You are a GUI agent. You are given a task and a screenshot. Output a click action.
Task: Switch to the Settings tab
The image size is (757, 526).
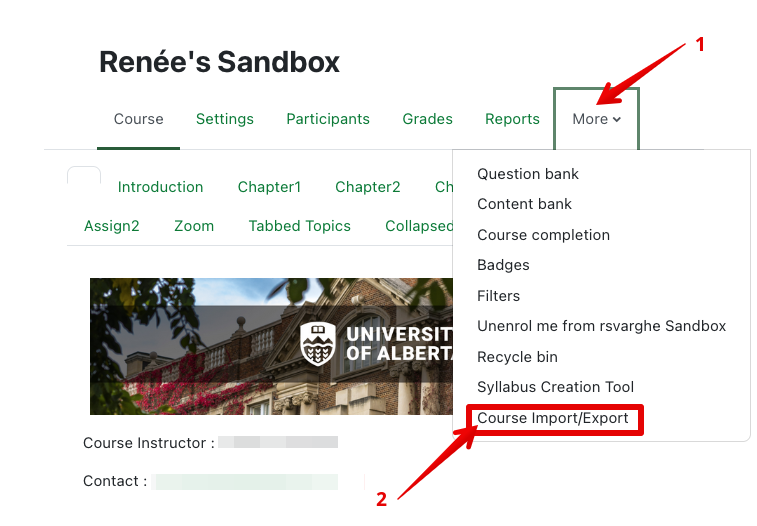click(224, 119)
